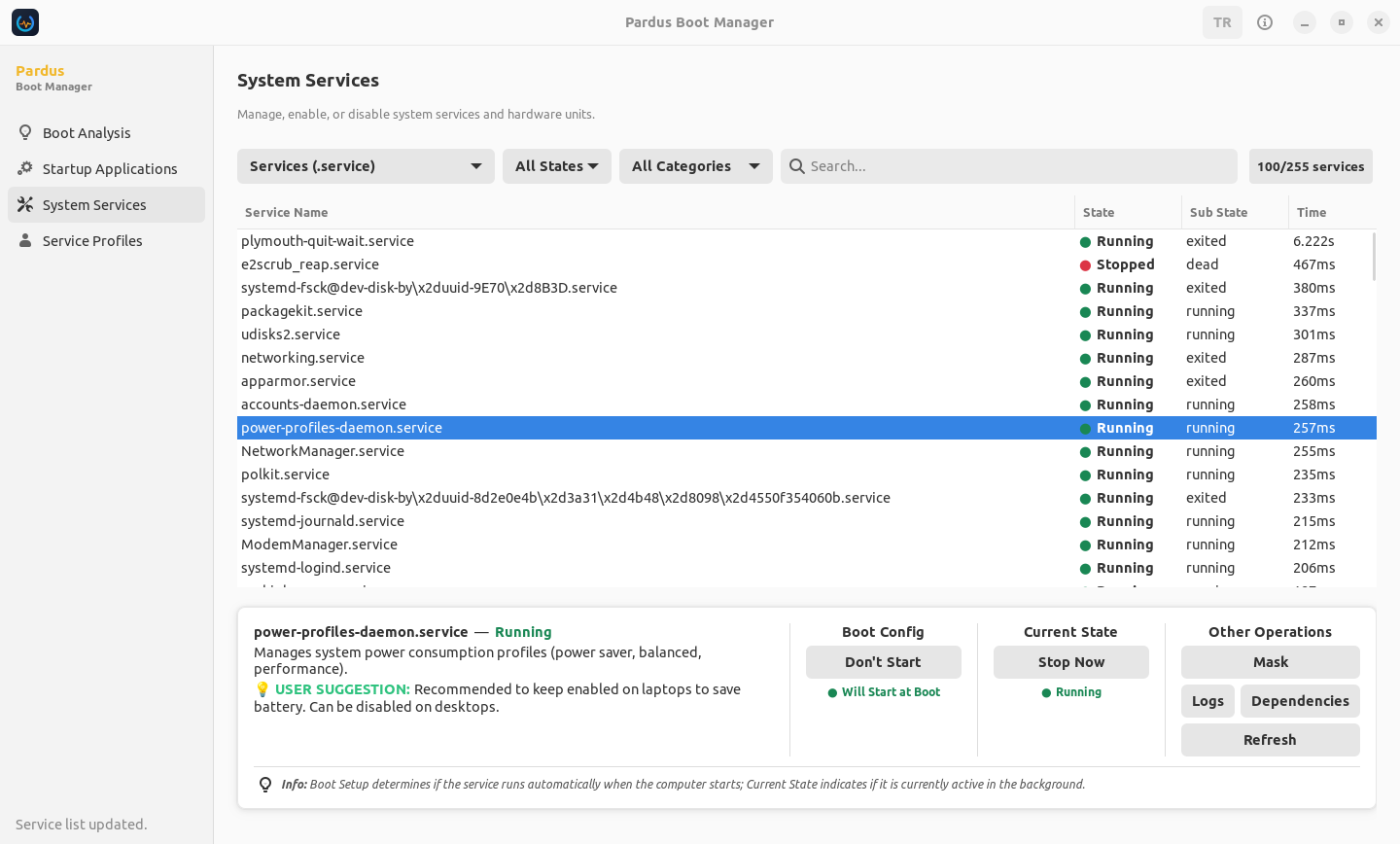
Task: Select packagekit.service row
Action: tap(807, 311)
